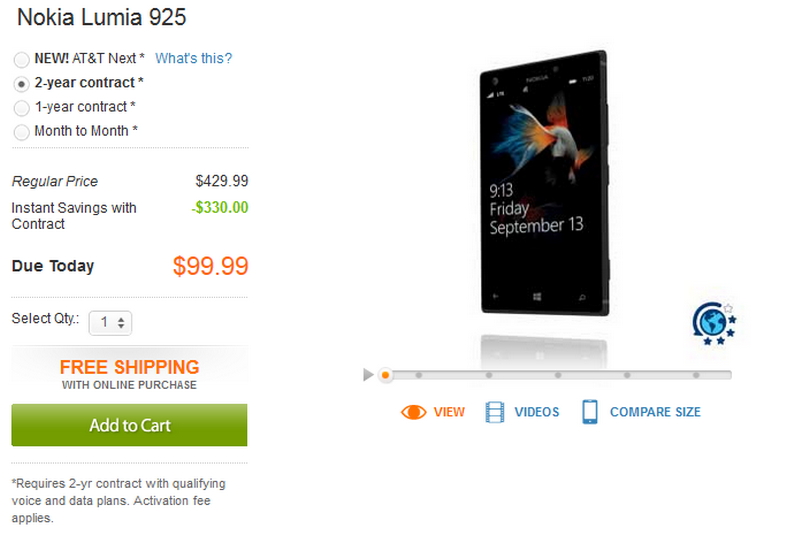
Task: Open the "What's this?" link
Action: coord(193,58)
